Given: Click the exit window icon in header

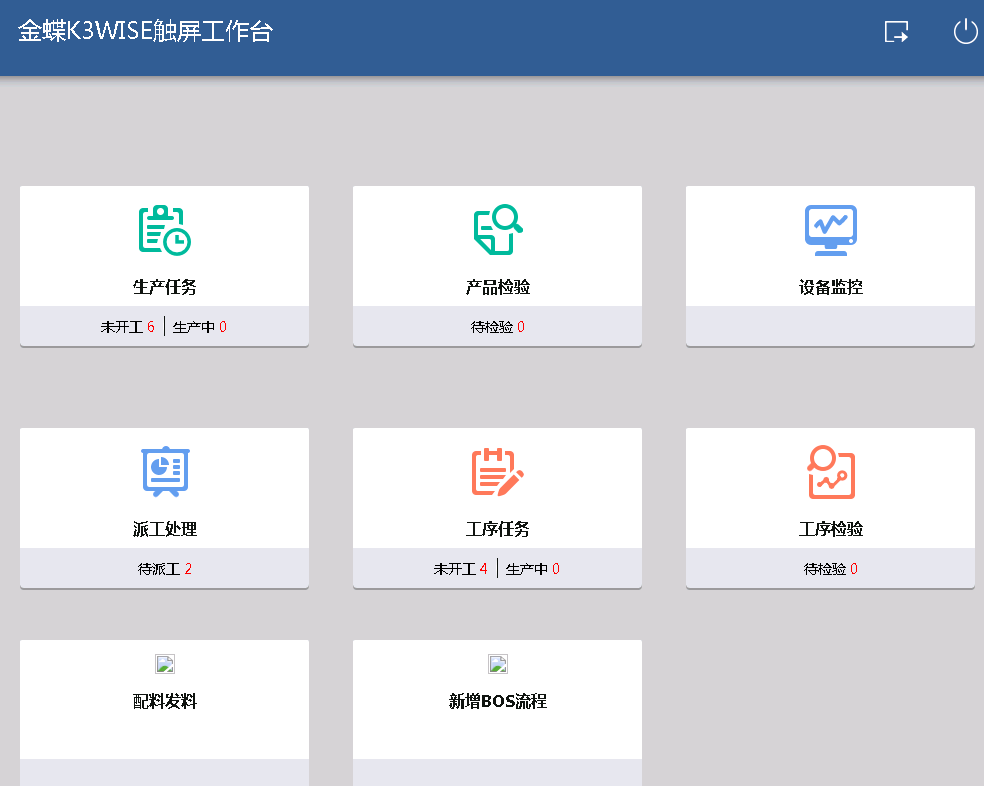Looking at the screenshot, I should click(x=897, y=32).
